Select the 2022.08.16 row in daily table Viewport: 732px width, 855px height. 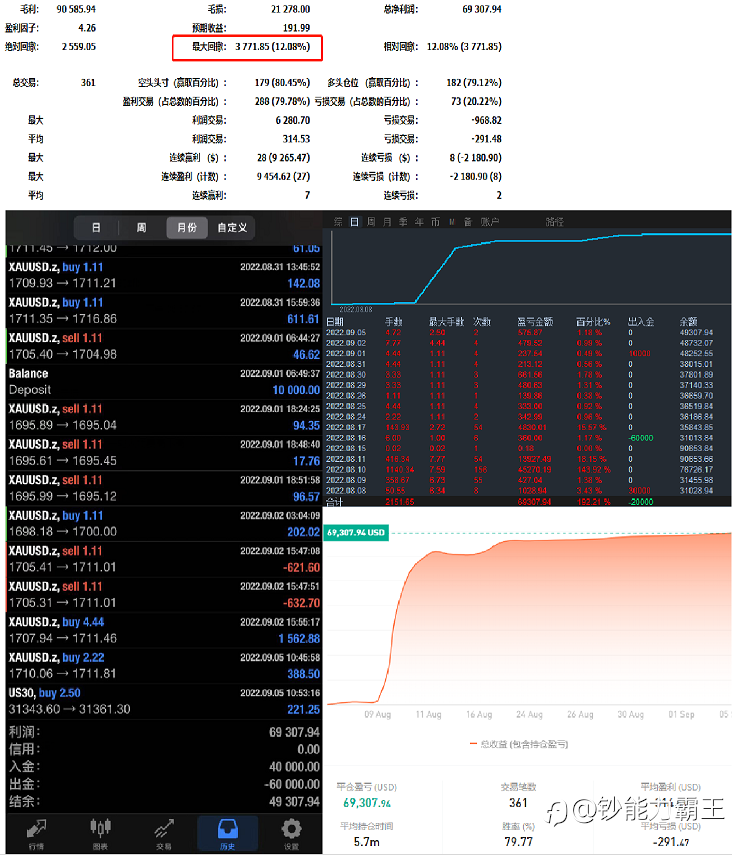coord(519,438)
